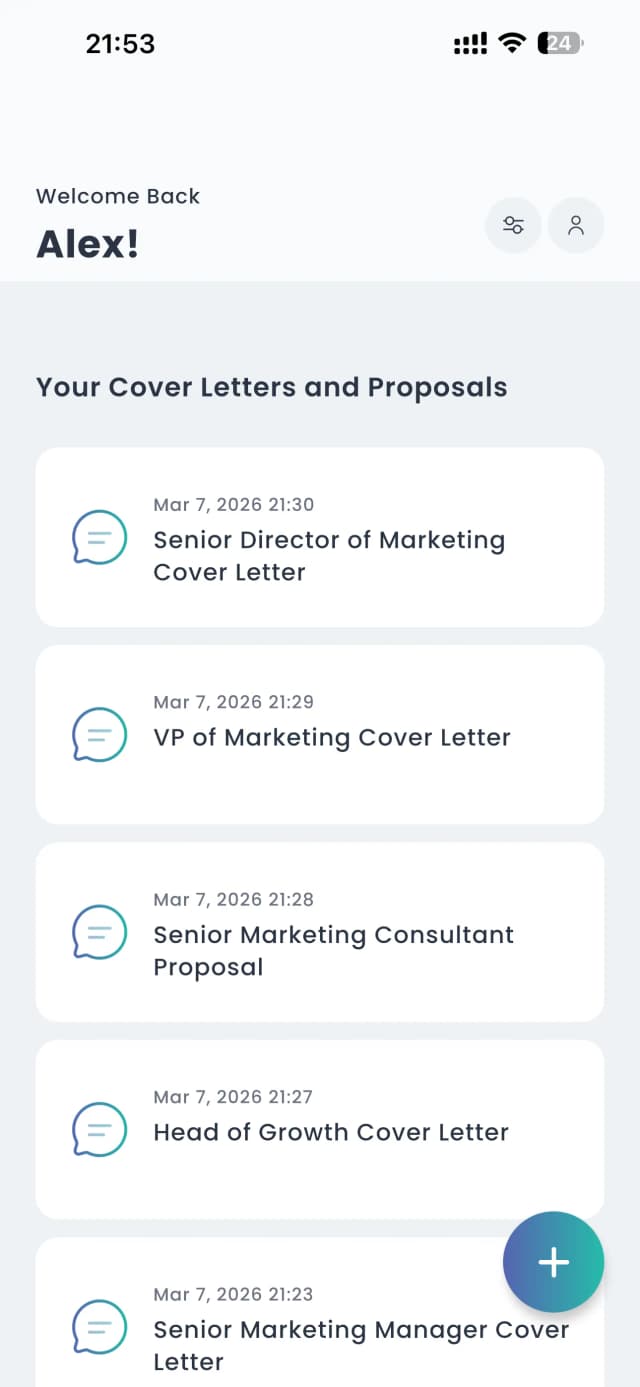Open the settings sliders icon at top right
This screenshot has height=1387, width=640.
pos(513,225)
